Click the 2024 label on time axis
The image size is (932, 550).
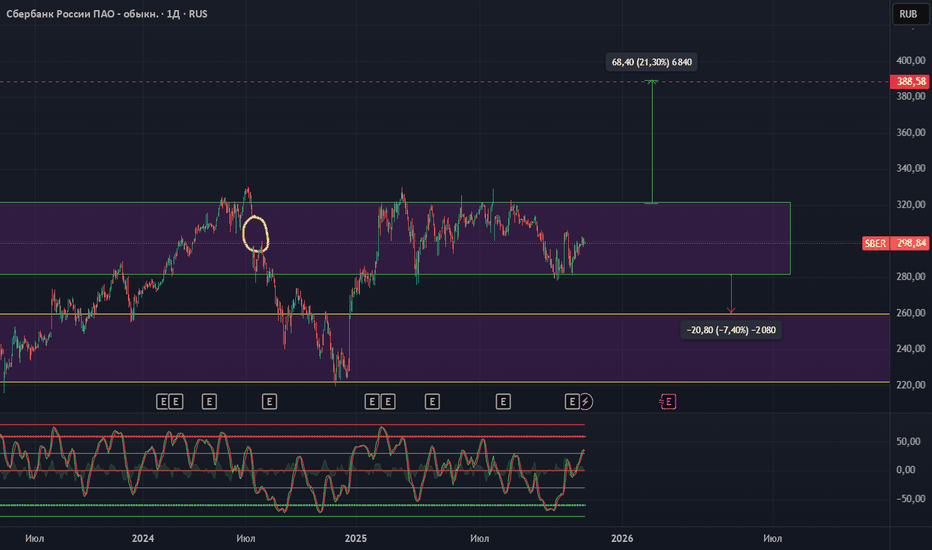pyautogui.click(x=143, y=538)
